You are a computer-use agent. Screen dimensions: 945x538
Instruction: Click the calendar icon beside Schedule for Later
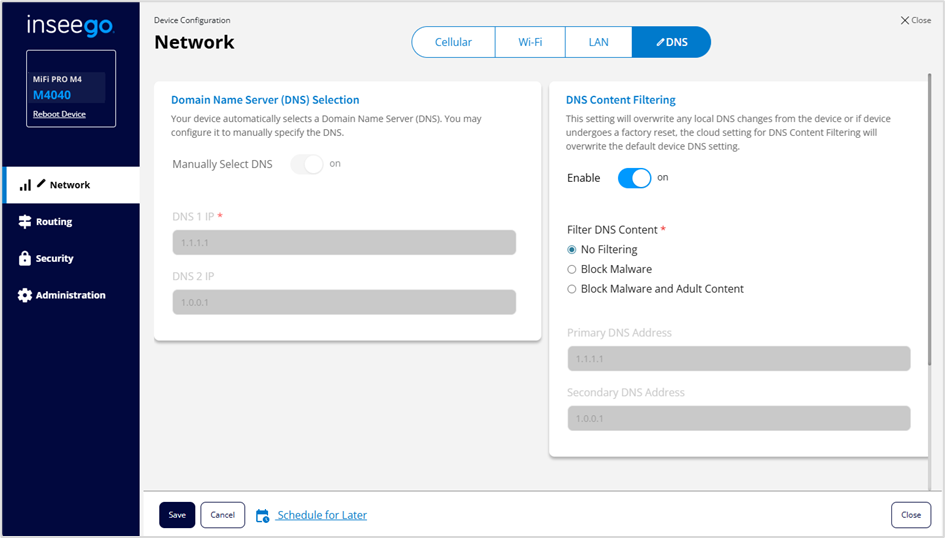tap(262, 515)
